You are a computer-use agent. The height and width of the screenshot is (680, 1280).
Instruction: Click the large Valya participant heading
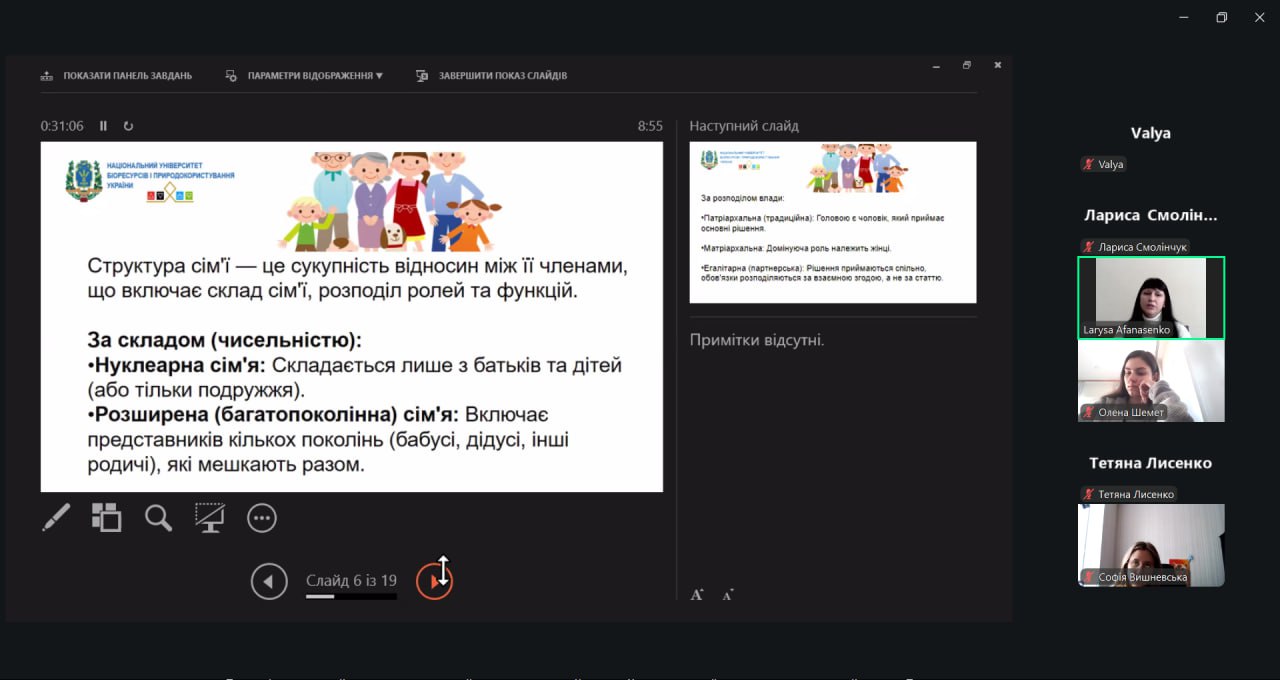click(x=1151, y=133)
